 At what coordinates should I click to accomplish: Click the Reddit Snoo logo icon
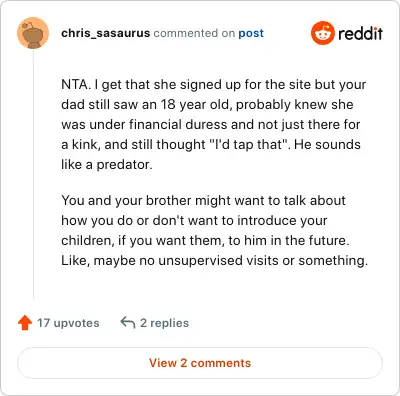(322, 33)
